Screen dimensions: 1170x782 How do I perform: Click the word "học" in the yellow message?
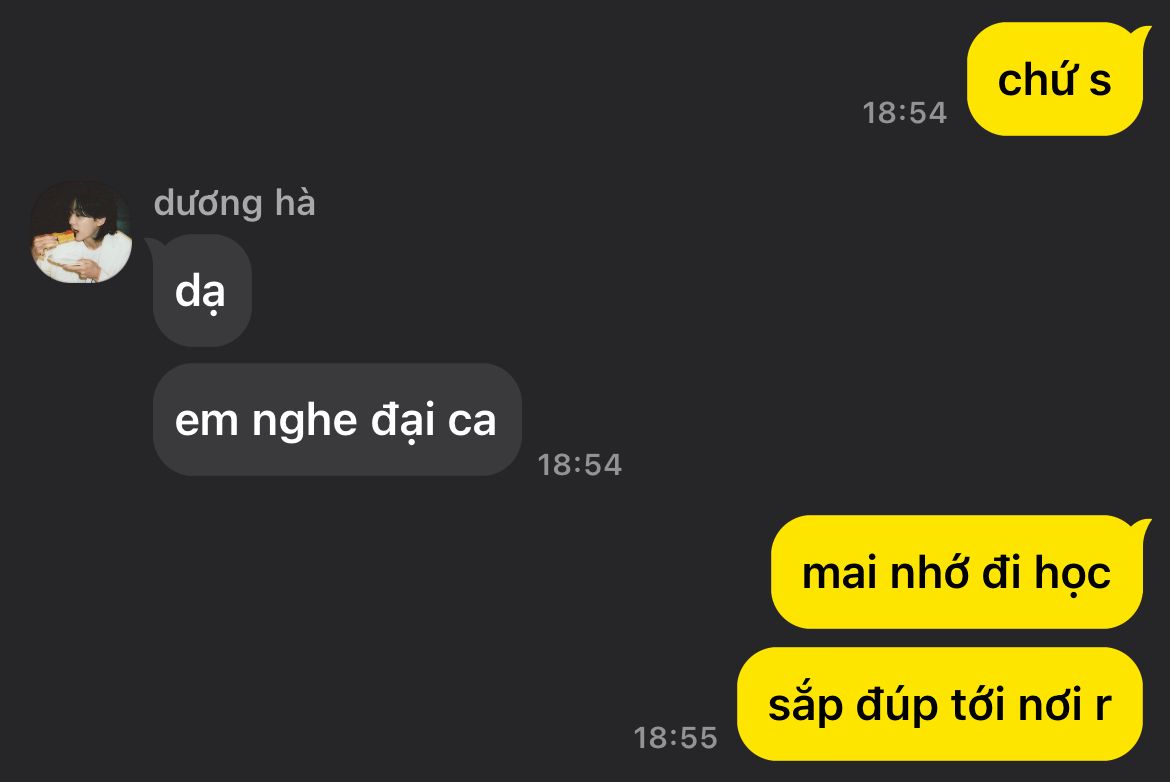click(1072, 573)
